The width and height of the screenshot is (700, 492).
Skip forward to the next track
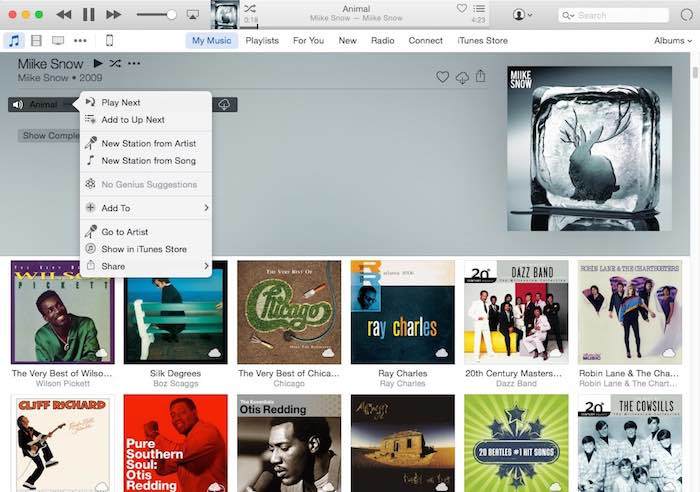click(x=113, y=15)
